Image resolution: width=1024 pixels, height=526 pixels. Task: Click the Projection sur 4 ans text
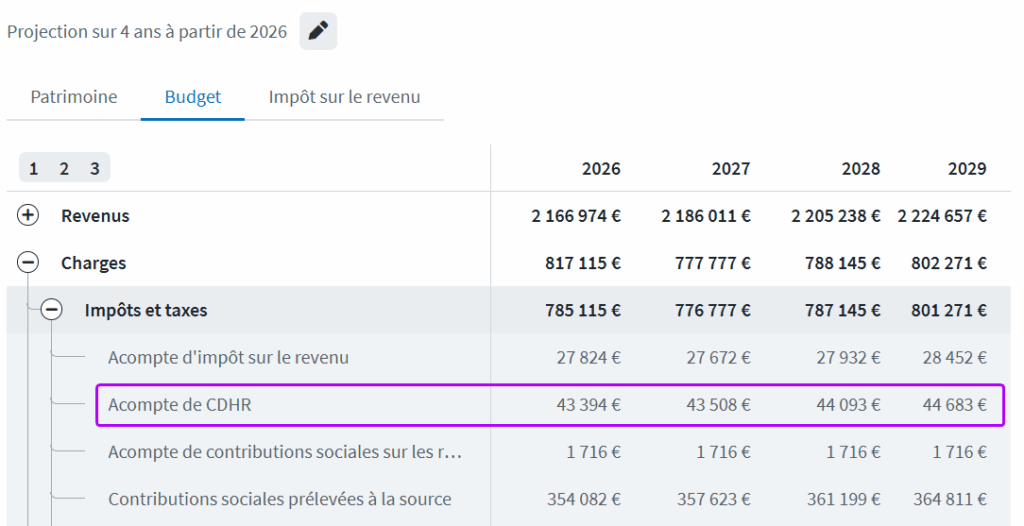pos(147,31)
